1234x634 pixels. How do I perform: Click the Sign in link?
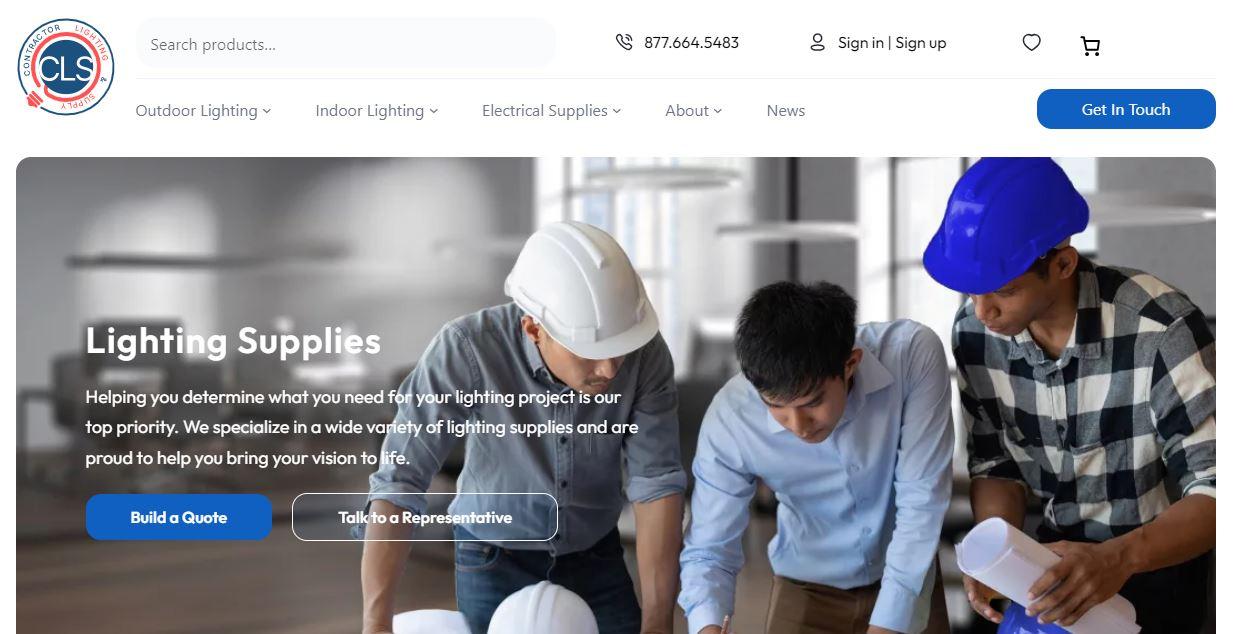click(x=861, y=43)
